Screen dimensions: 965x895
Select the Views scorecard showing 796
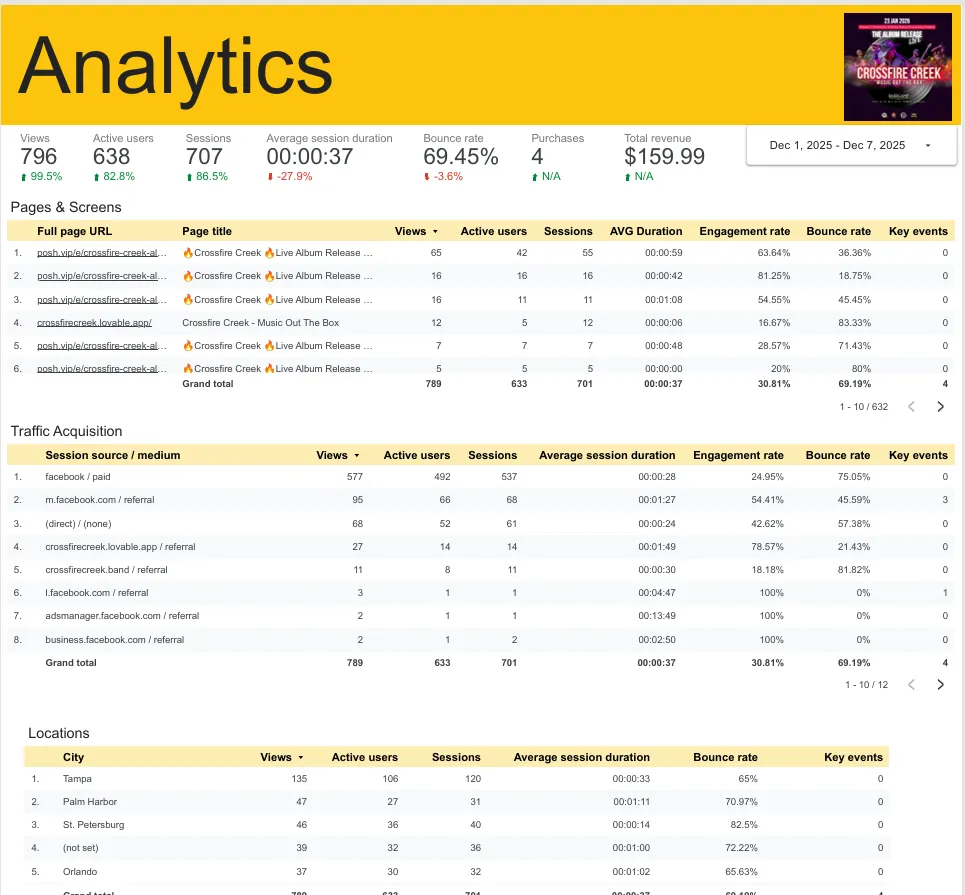pos(41,158)
